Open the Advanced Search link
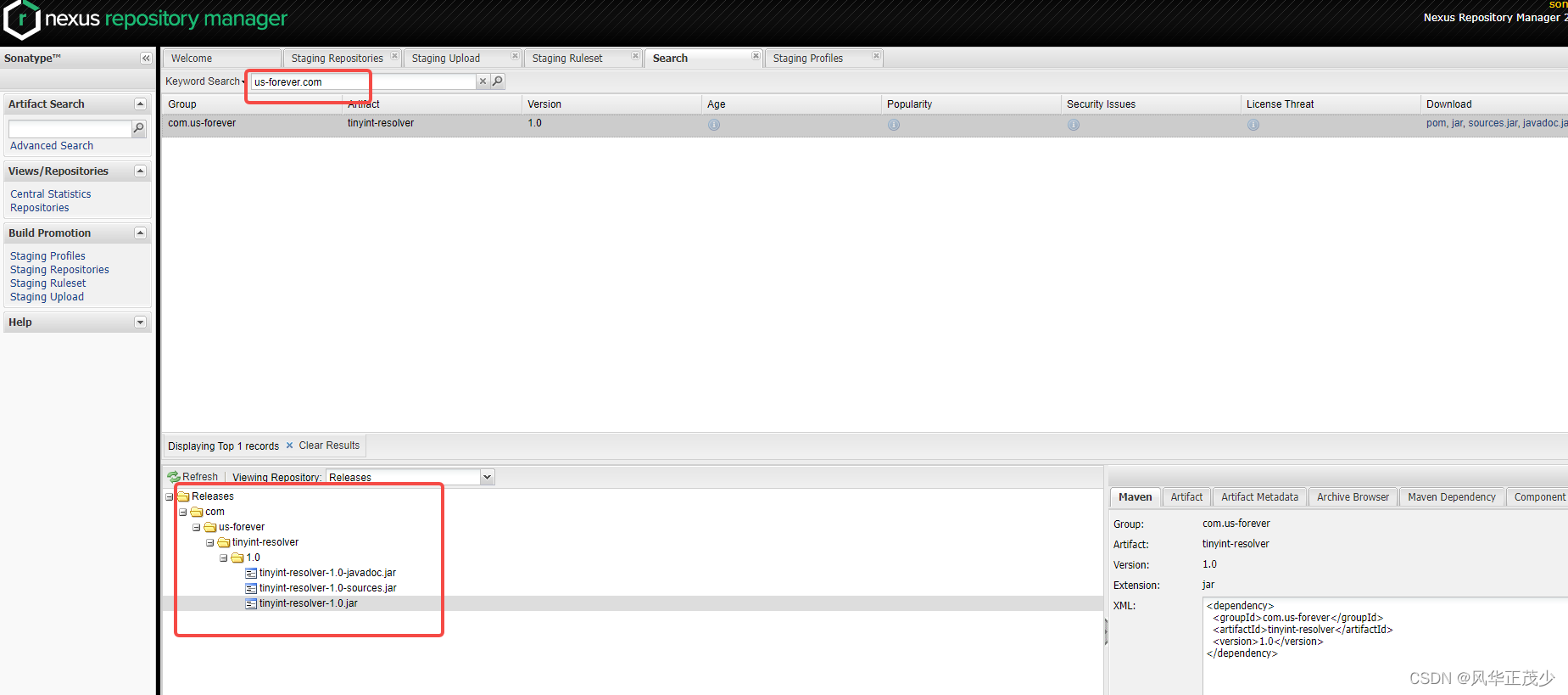Viewport: 1568px width, 695px height. tap(52, 146)
